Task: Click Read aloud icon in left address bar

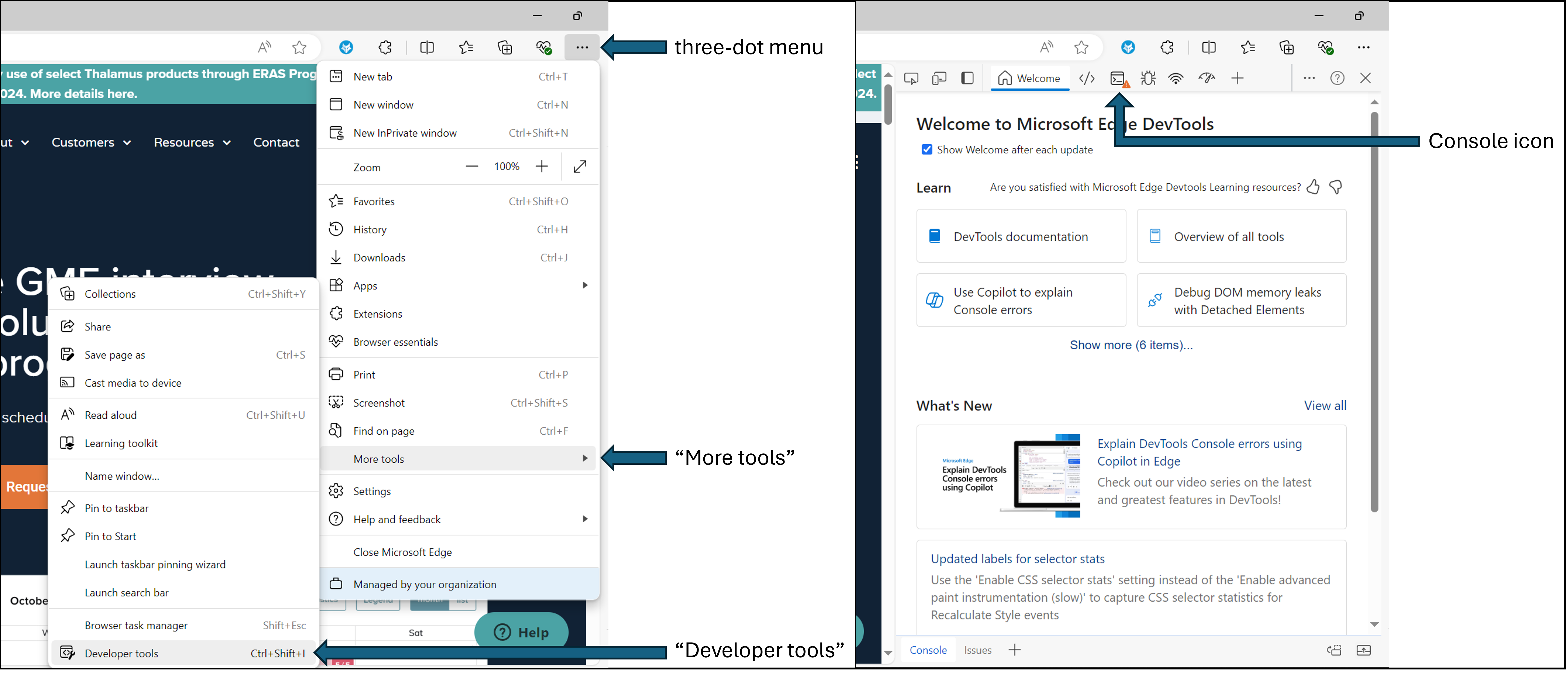Action: click(x=264, y=47)
